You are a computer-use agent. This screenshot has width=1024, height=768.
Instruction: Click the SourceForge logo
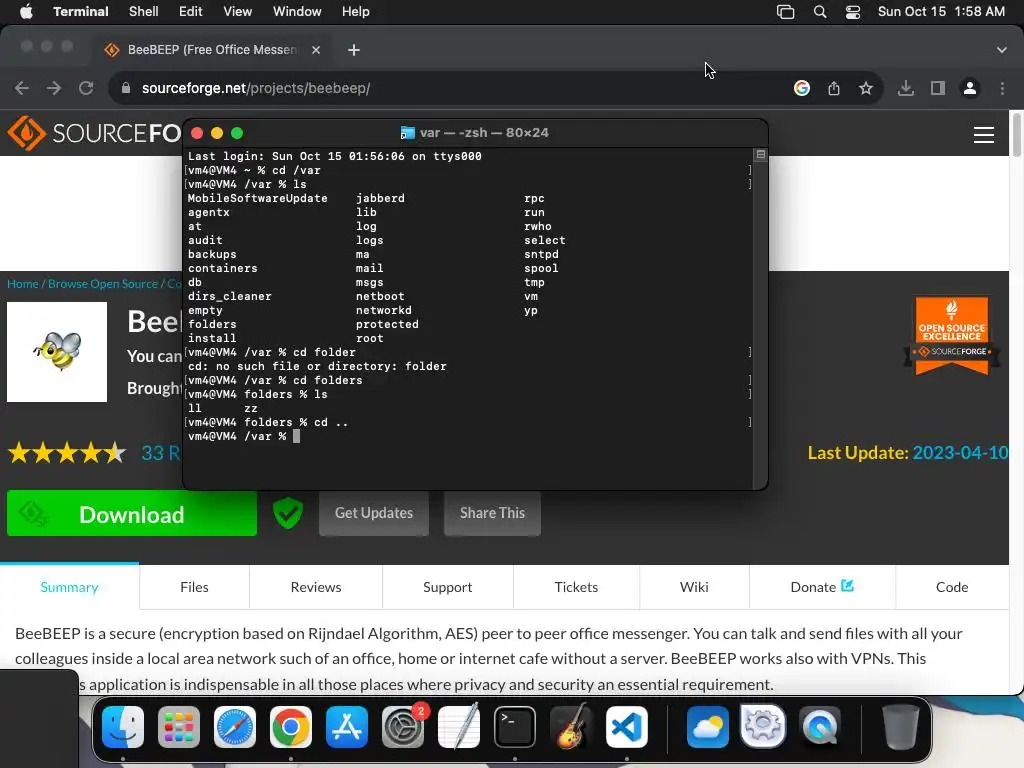94,133
